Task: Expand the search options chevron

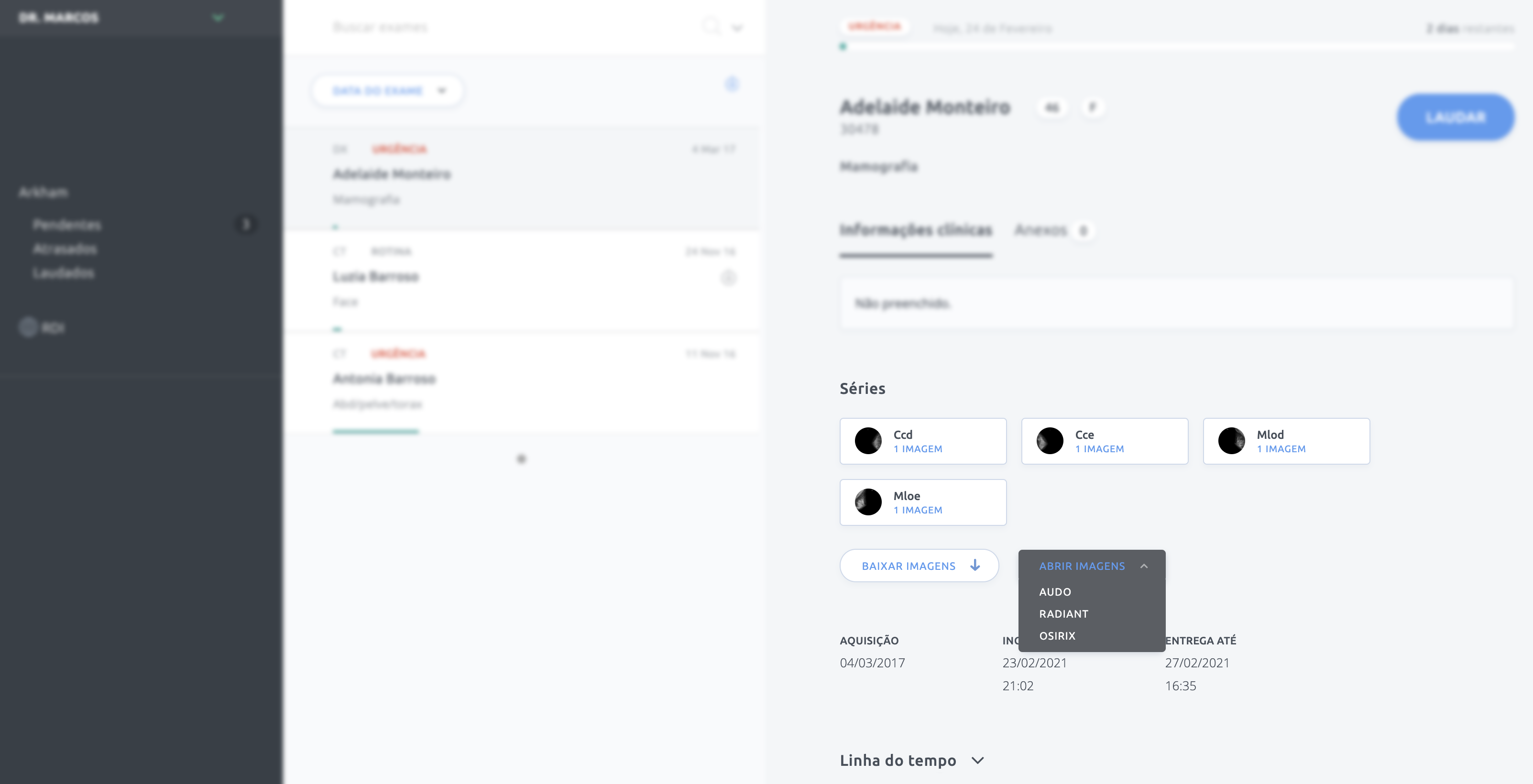Action: click(x=737, y=27)
